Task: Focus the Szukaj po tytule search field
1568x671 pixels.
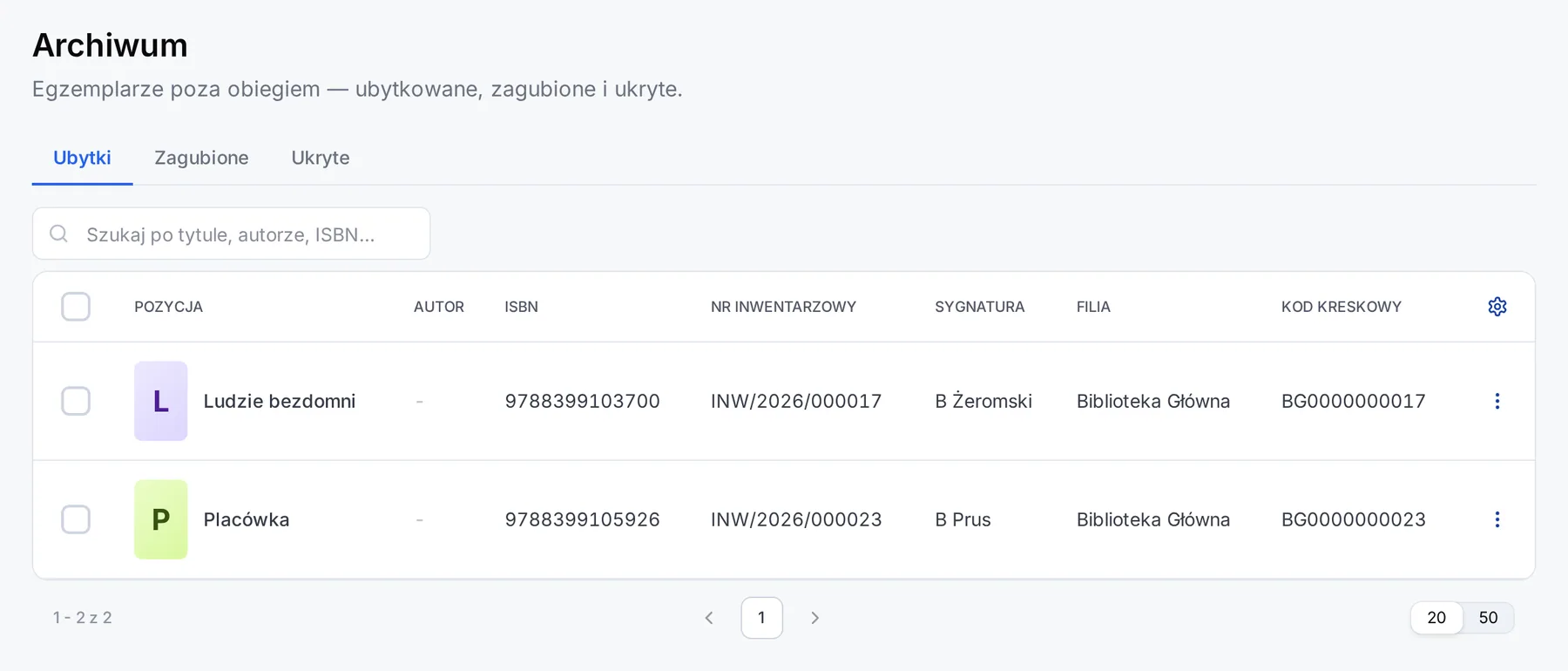Action: pyautogui.click(x=232, y=234)
